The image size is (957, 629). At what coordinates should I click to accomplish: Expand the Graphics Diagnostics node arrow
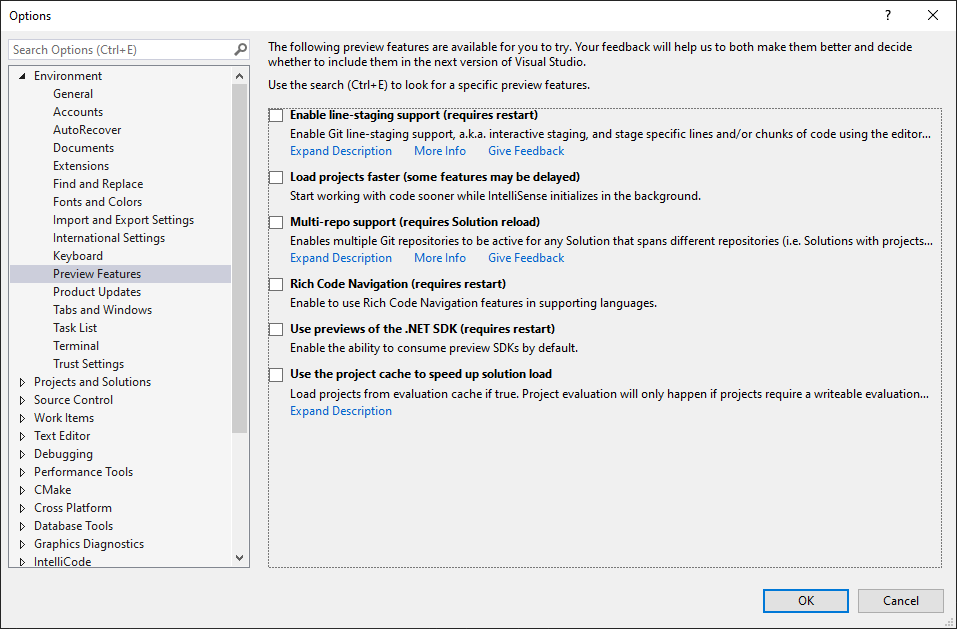(23, 544)
